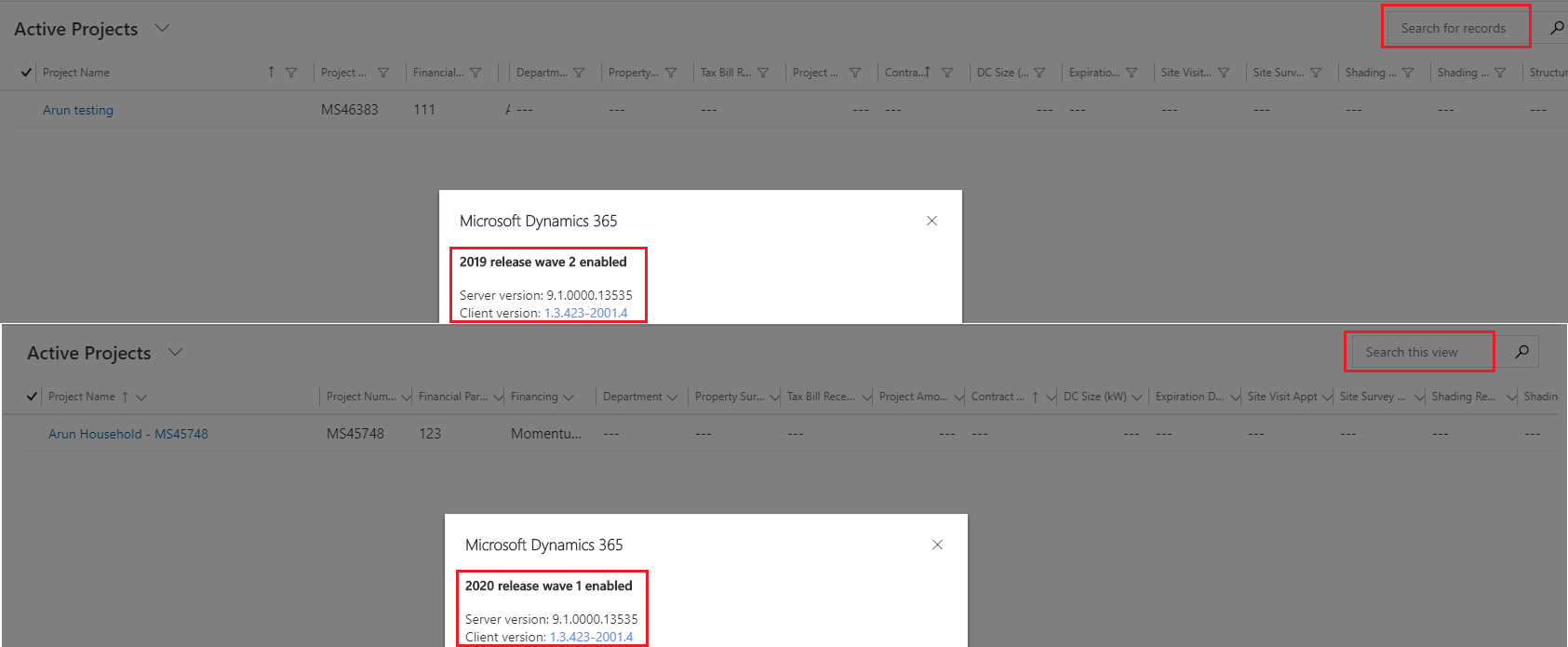The width and height of the screenshot is (1568, 647).
Task: Click client version link in 2020 release dialog
Action: (592, 637)
